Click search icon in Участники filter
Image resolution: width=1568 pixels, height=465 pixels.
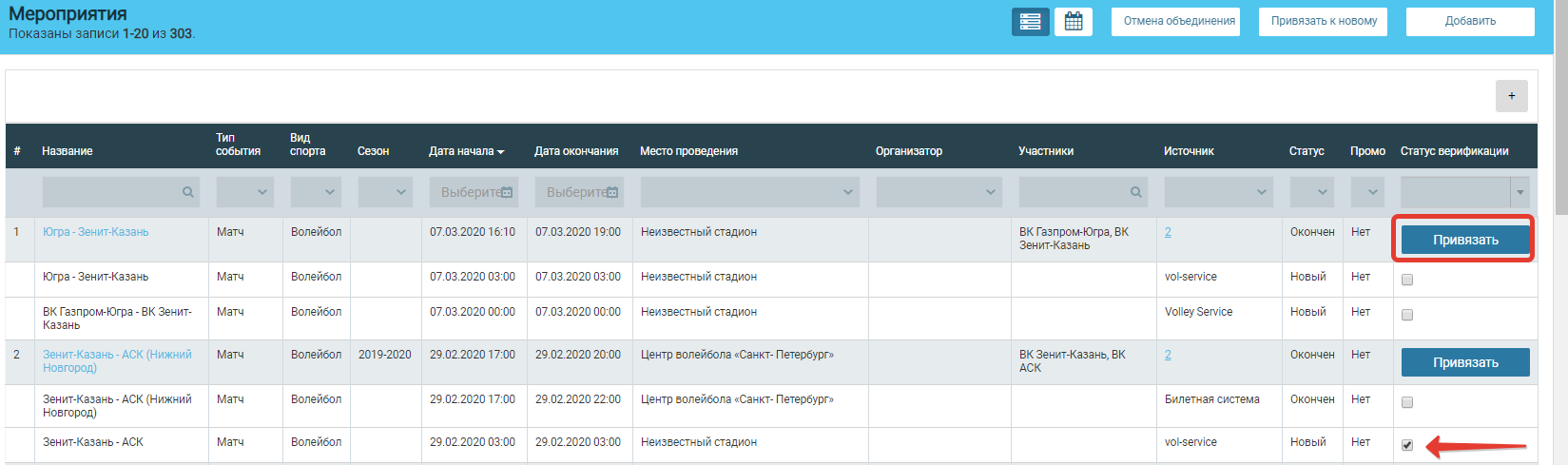click(x=1136, y=192)
